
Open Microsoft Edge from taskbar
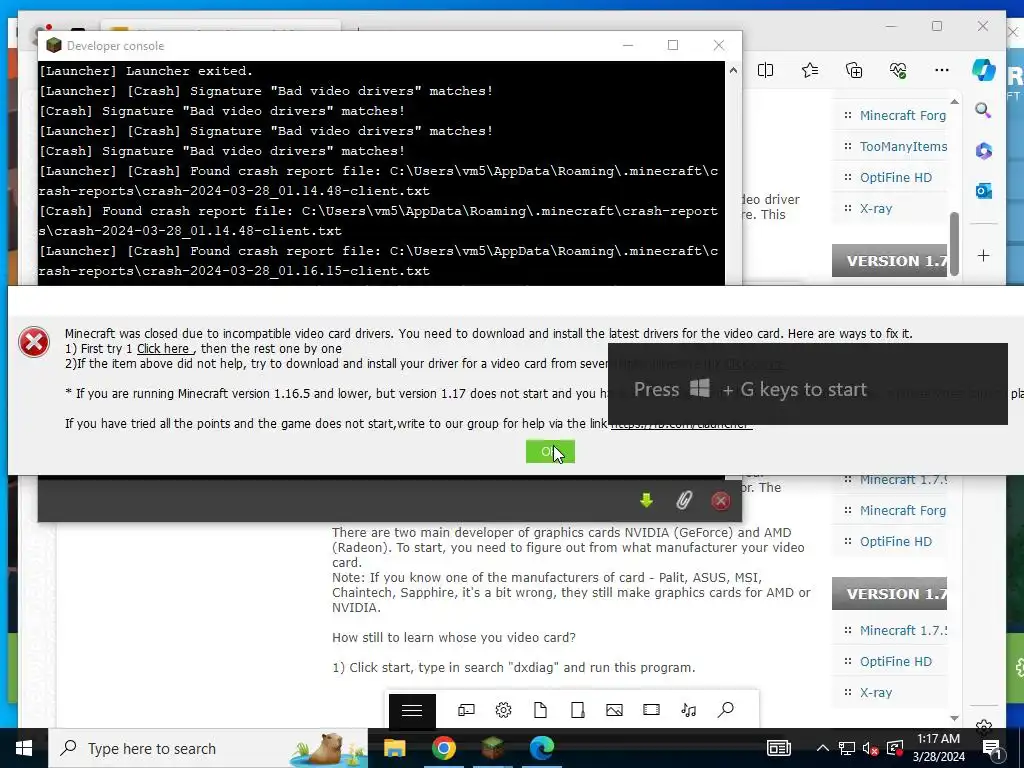coord(541,748)
